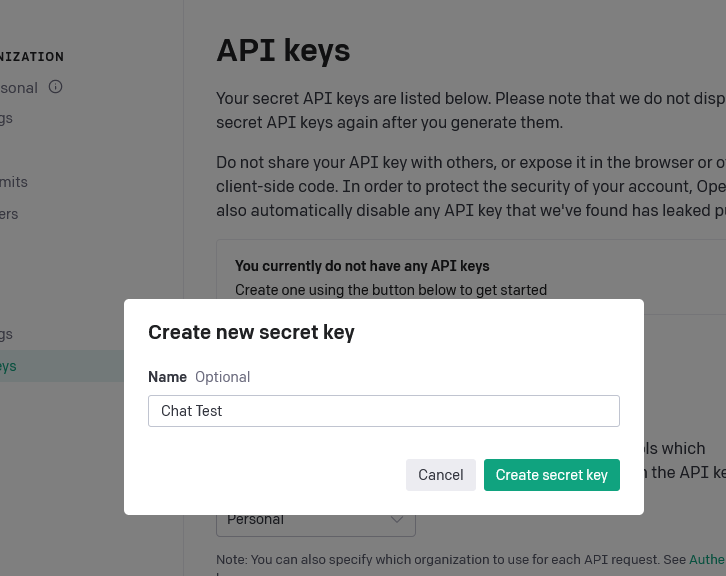Viewport: 726px width, 576px height.
Task: Click the Create new secret key dialog title
Action: [x=251, y=332]
